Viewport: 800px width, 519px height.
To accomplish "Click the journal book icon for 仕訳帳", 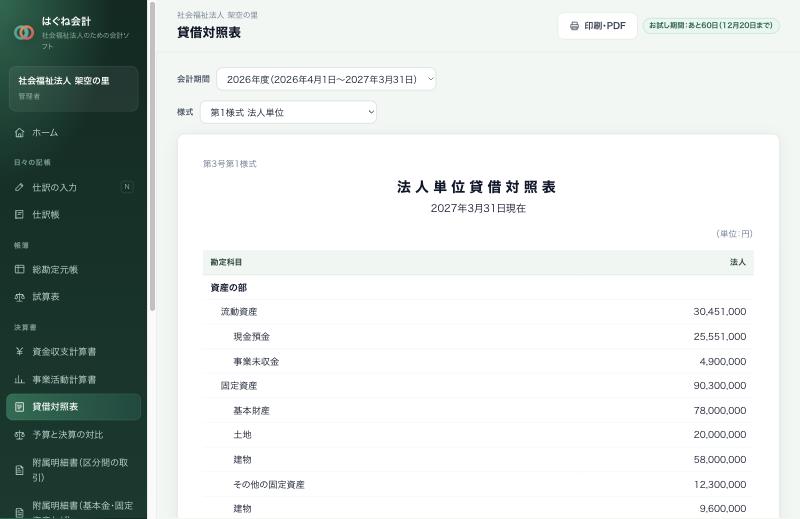I will 19,214.
